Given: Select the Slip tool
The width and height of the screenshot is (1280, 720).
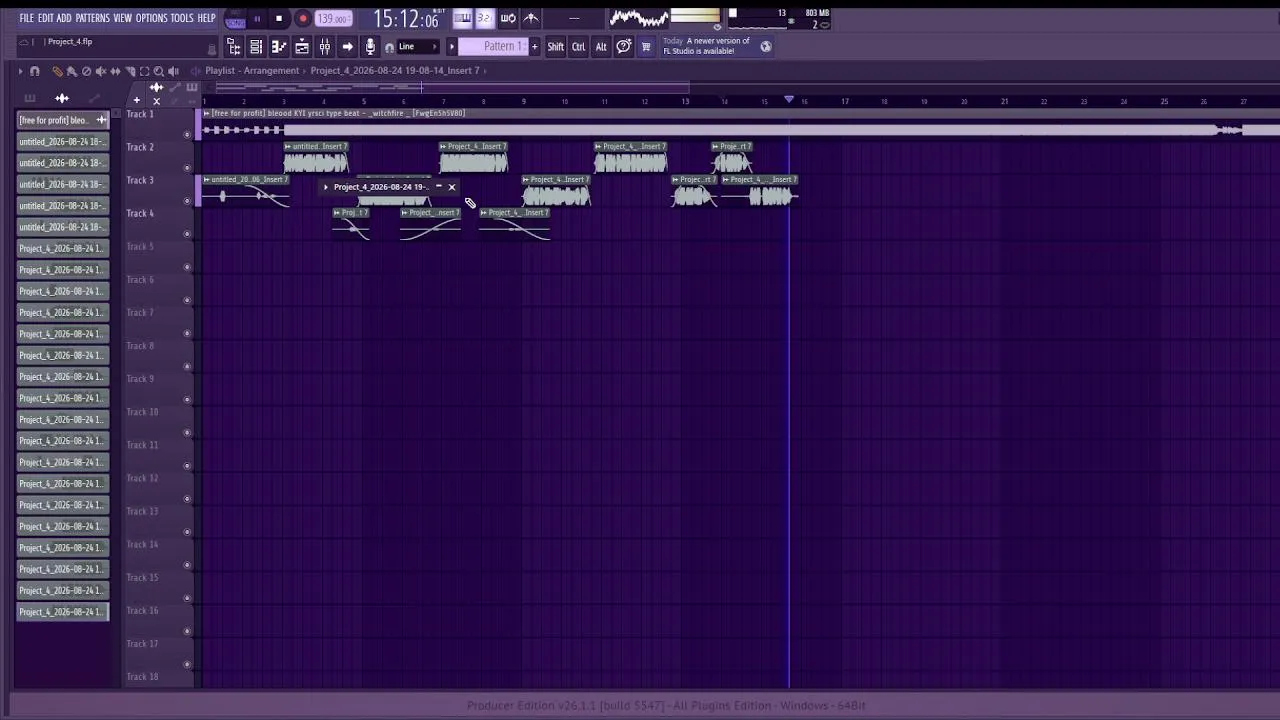Looking at the screenshot, I should pos(115,71).
